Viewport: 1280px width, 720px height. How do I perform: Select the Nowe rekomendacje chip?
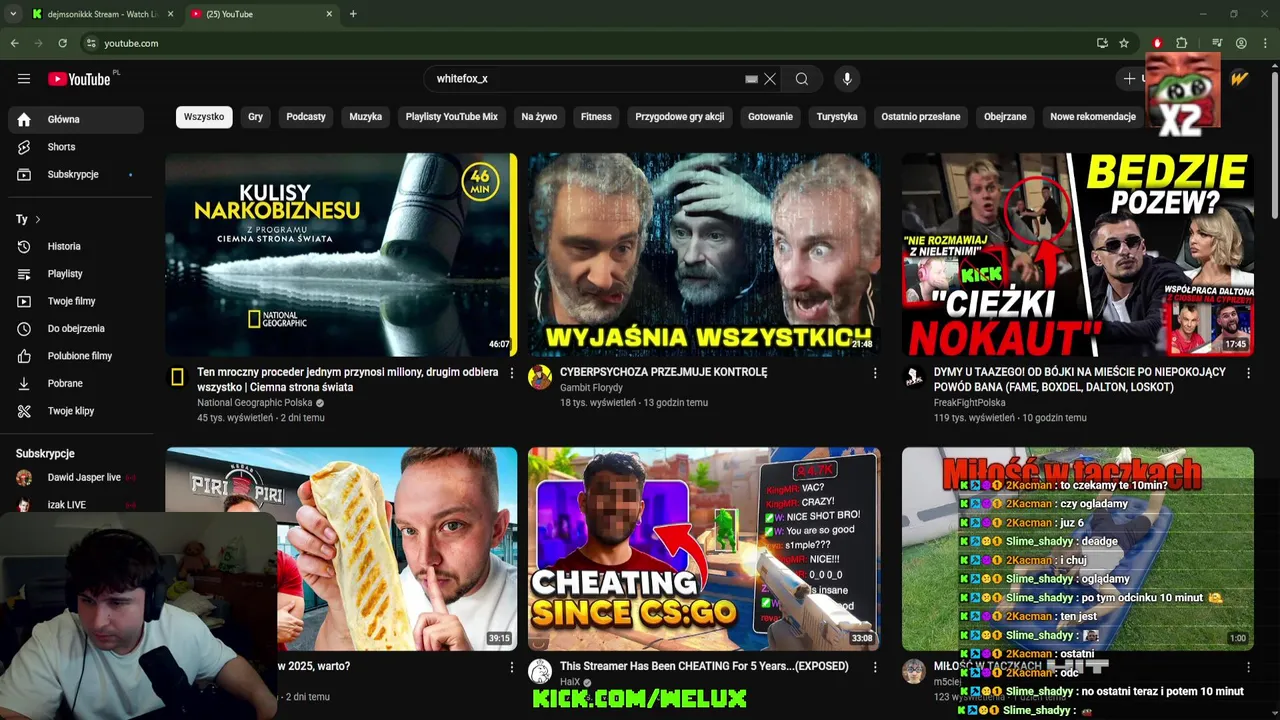pyautogui.click(x=1093, y=117)
